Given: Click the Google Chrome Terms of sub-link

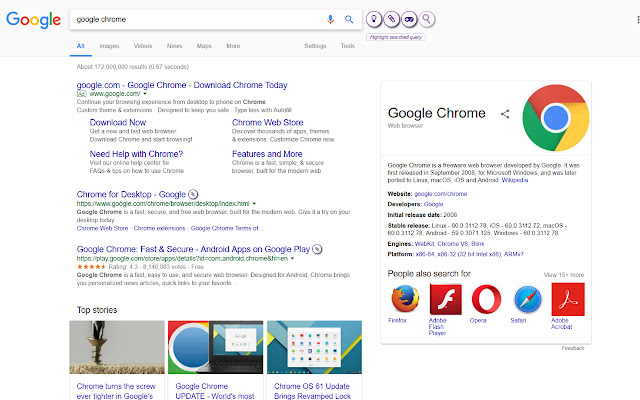Looking at the screenshot, I should click(x=224, y=228).
